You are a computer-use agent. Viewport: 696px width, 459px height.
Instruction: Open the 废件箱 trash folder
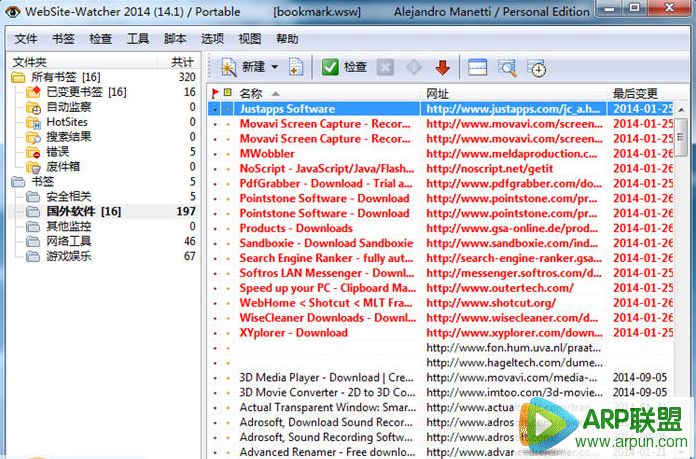click(x=63, y=166)
